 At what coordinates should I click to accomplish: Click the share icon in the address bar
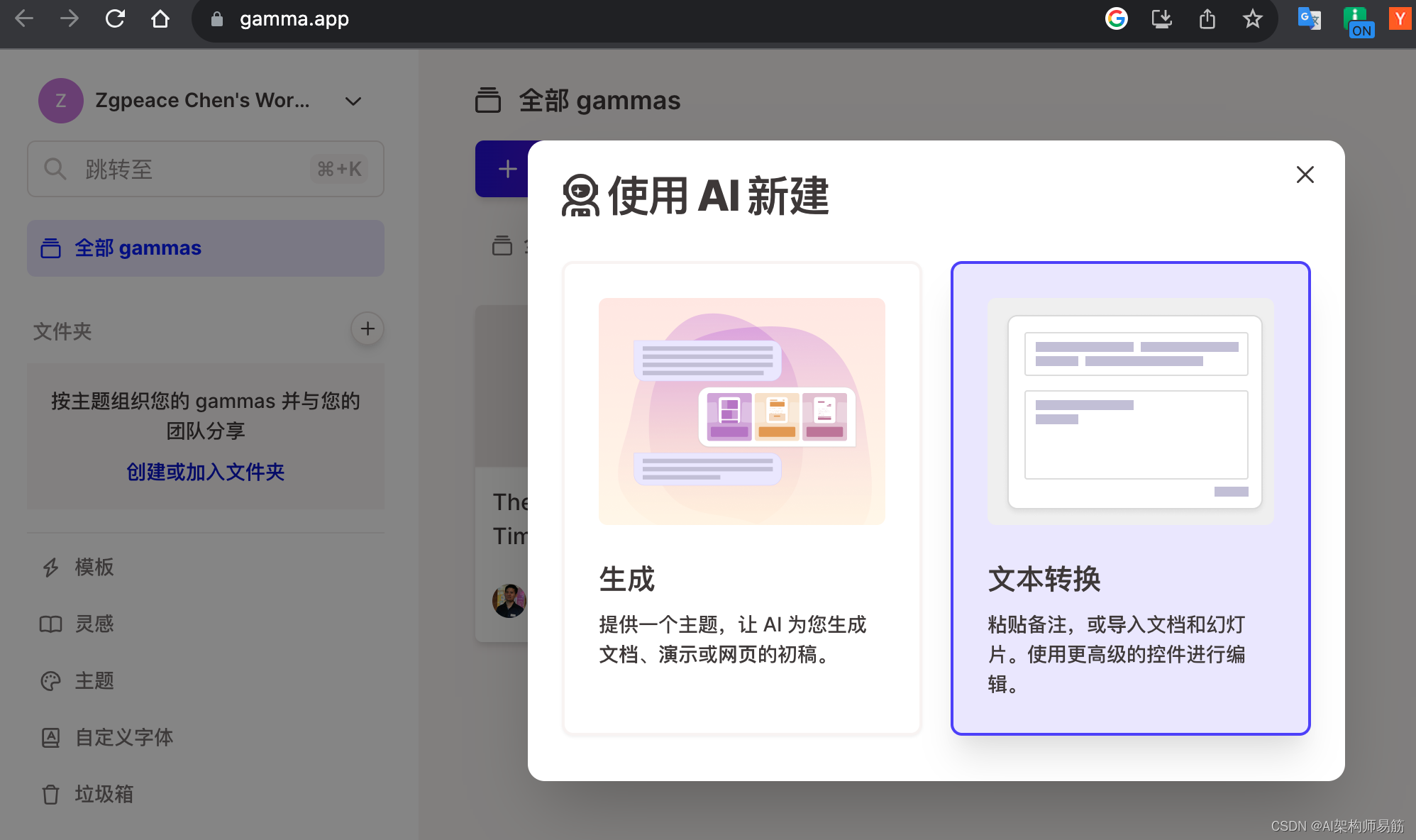tap(1207, 19)
